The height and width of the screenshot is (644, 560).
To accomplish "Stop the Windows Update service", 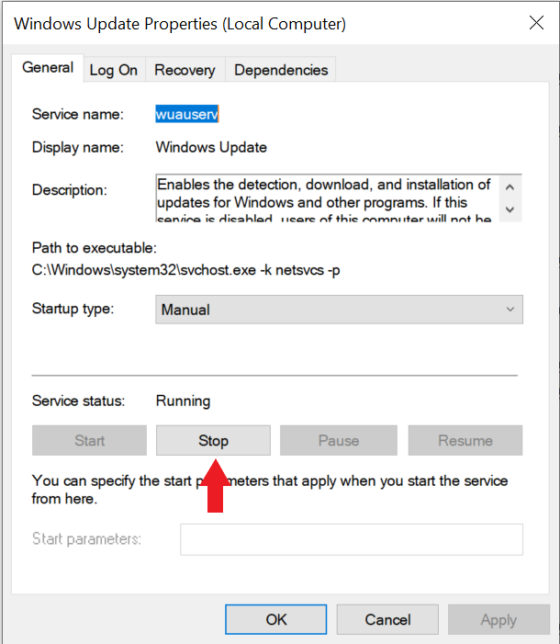I will [213, 440].
